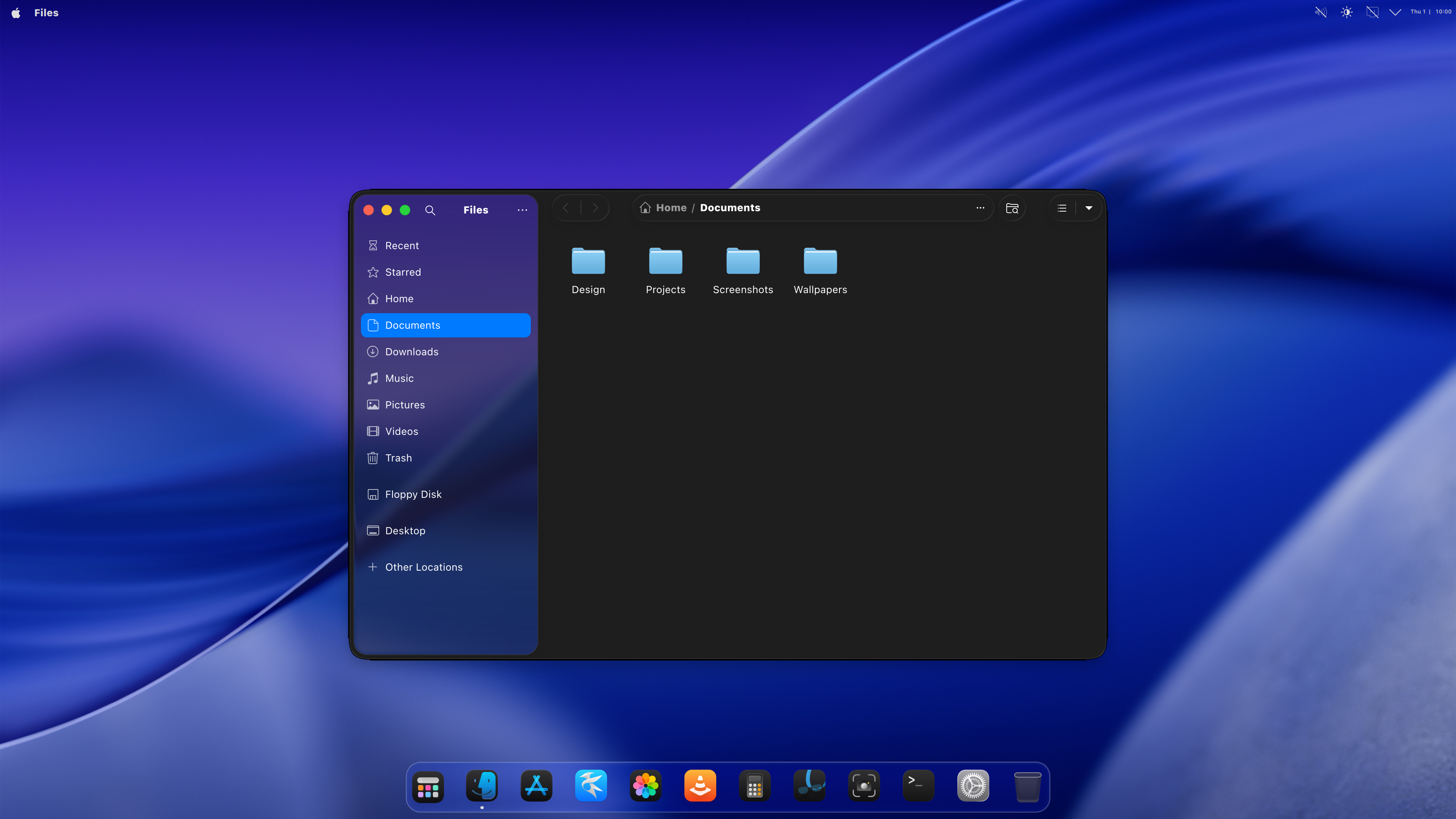Open Trash in the sidebar
Viewport: 1456px width, 819px height.
pyautogui.click(x=446, y=458)
